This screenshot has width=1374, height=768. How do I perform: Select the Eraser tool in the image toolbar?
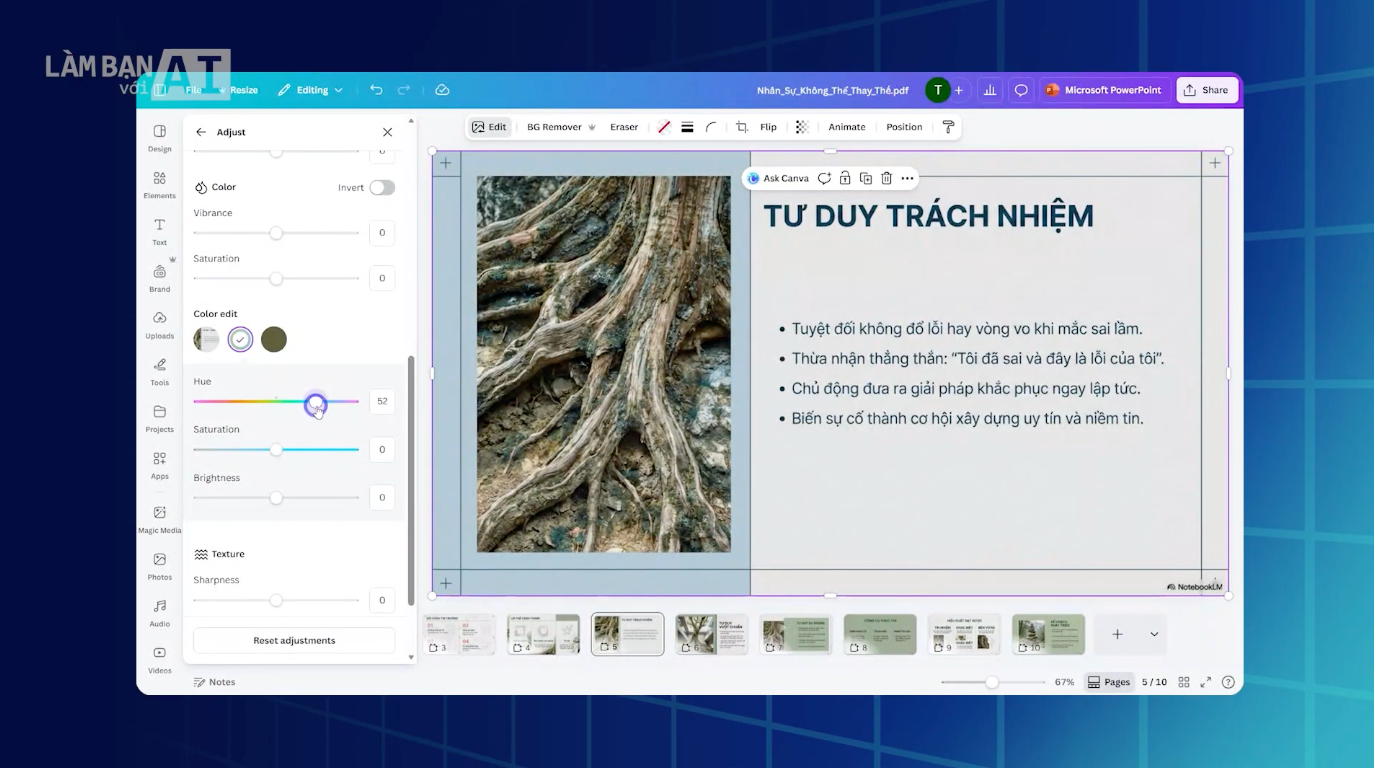pyautogui.click(x=623, y=126)
